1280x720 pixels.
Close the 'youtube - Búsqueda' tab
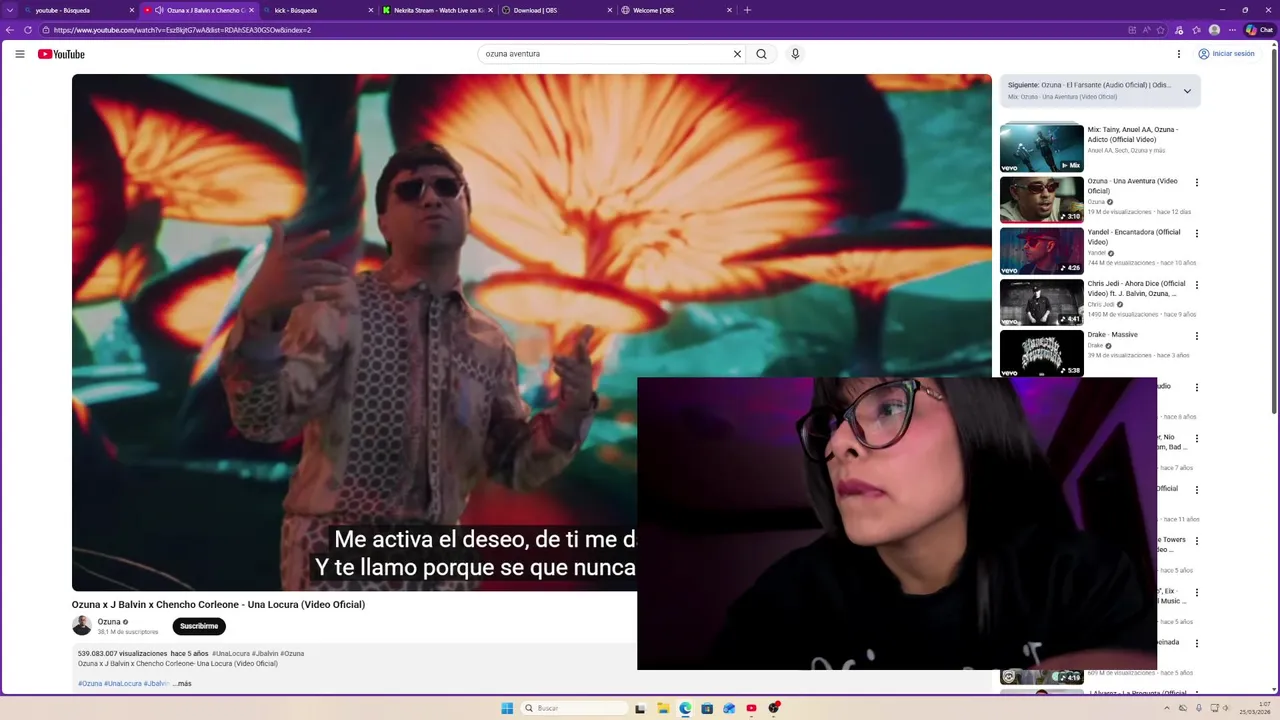coord(131,10)
